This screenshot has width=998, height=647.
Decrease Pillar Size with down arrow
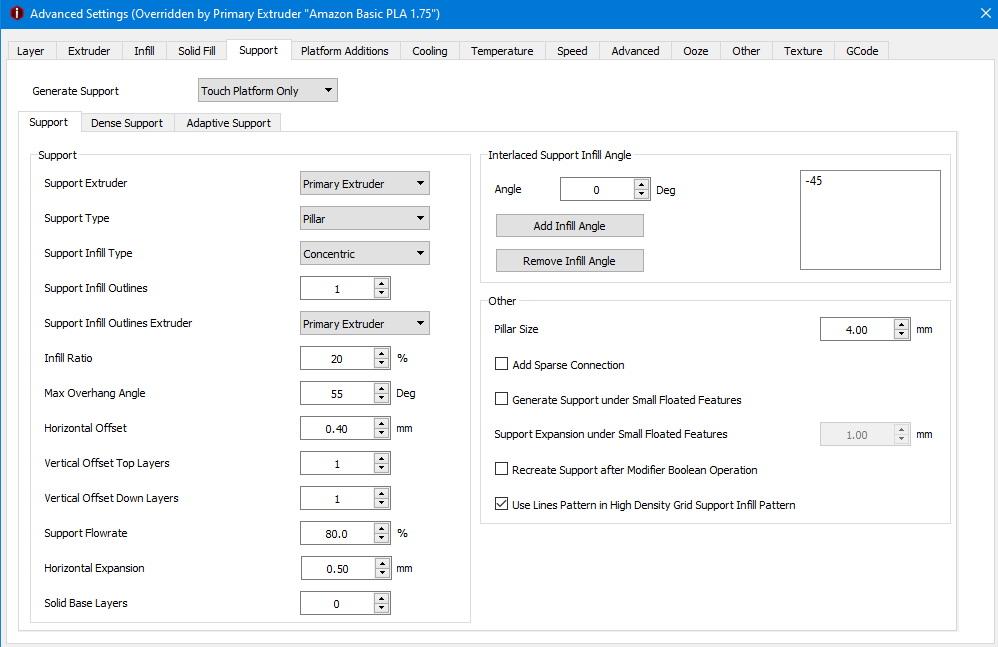(901, 334)
